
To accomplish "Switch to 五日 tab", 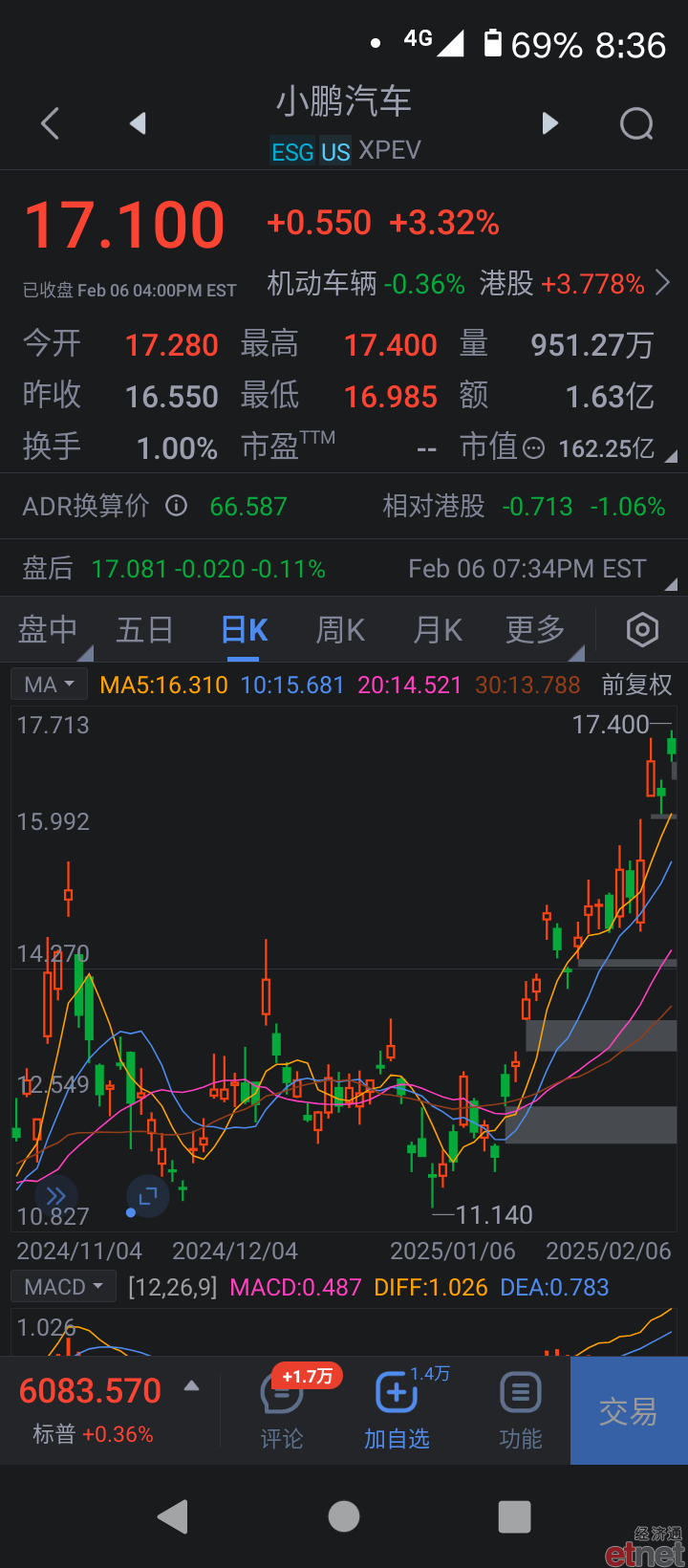I will pos(144,630).
